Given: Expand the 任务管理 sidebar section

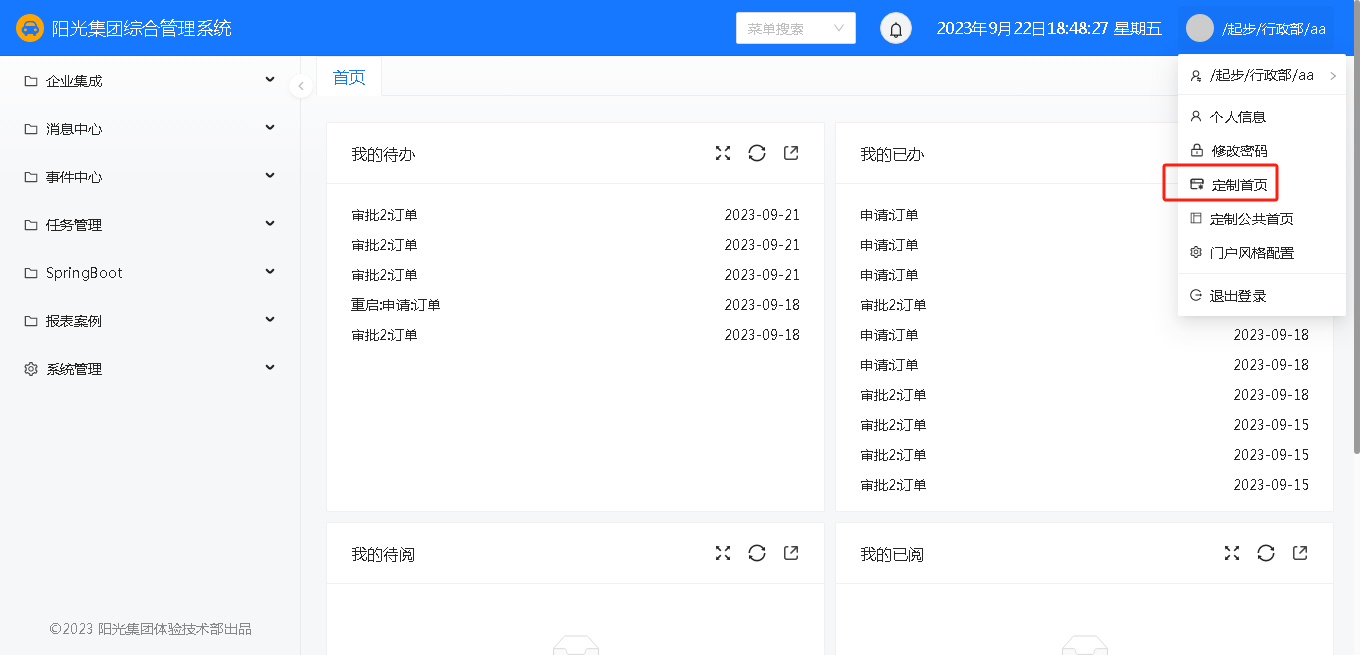Looking at the screenshot, I should coord(150,225).
